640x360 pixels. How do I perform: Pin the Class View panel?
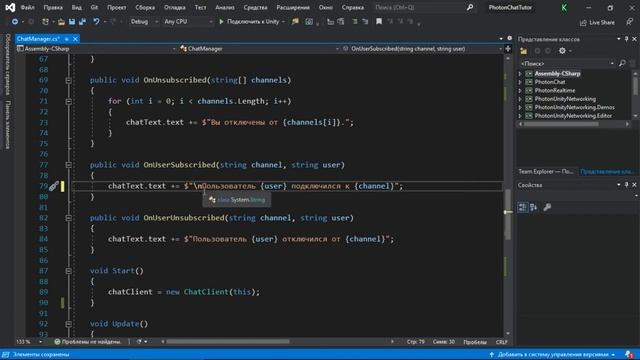(x=627, y=39)
